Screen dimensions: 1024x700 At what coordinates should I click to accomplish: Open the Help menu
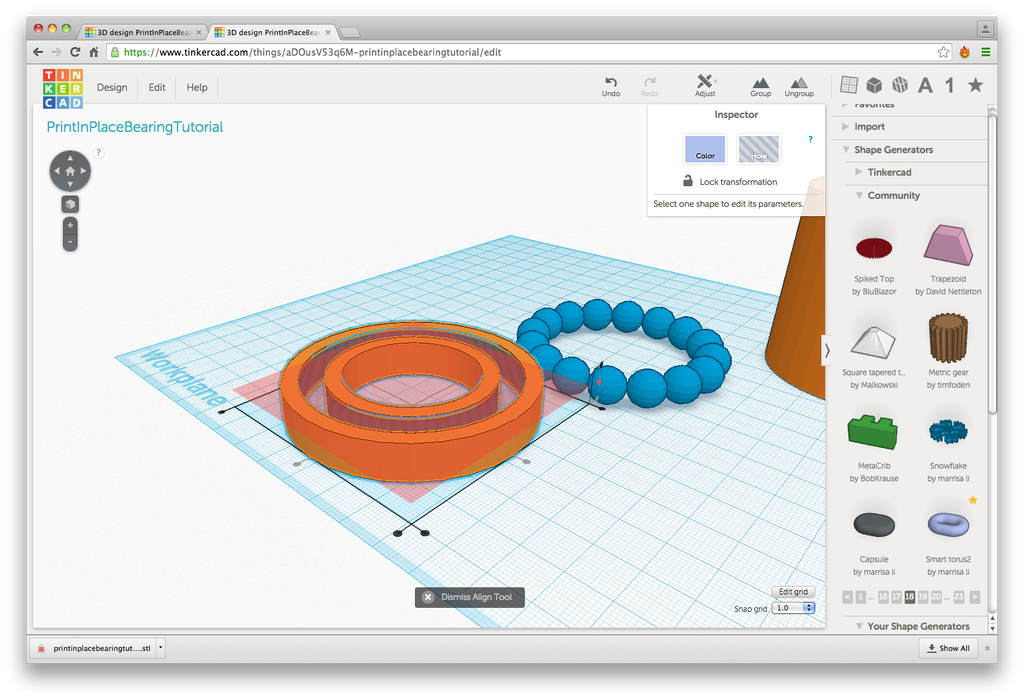pos(197,88)
